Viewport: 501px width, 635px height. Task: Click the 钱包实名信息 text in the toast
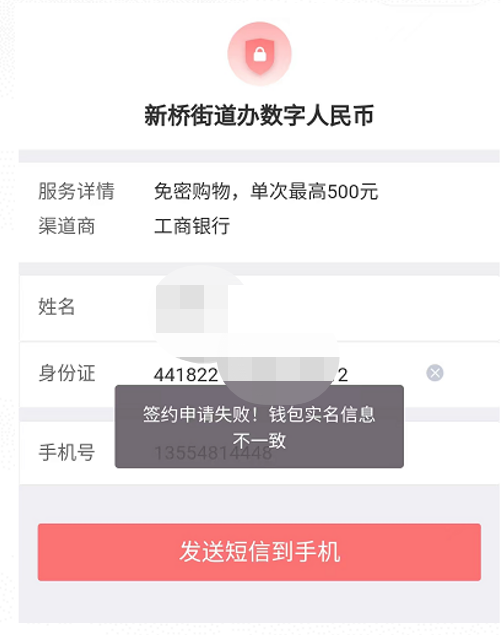(x=322, y=414)
